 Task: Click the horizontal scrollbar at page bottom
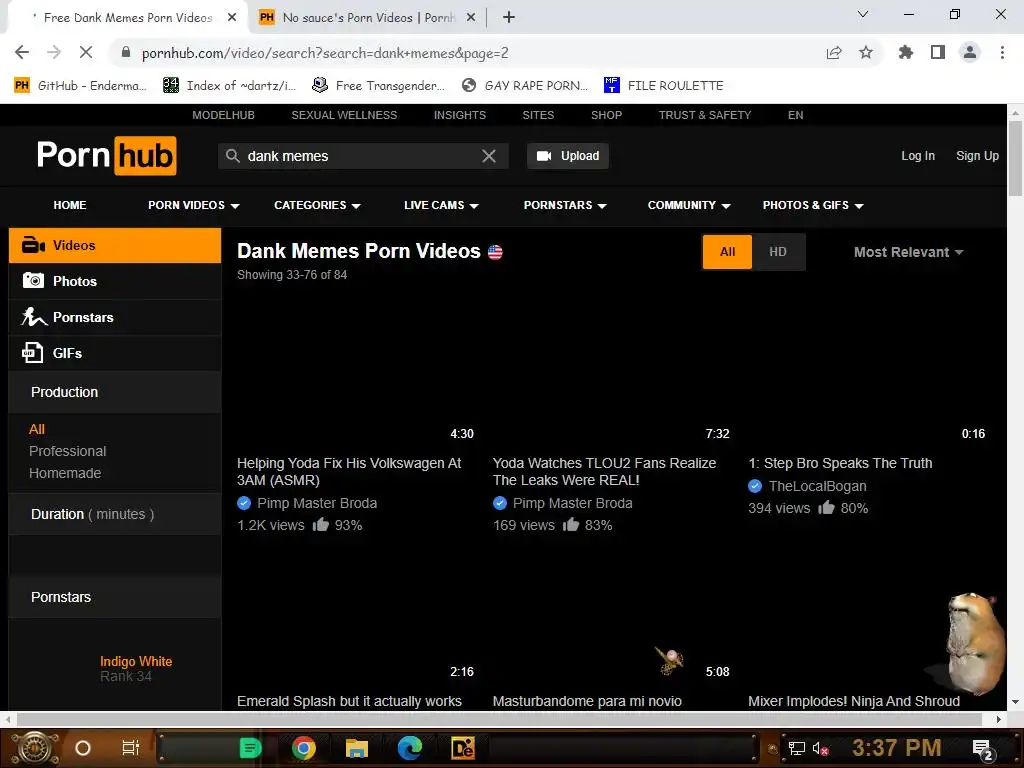click(x=500, y=720)
